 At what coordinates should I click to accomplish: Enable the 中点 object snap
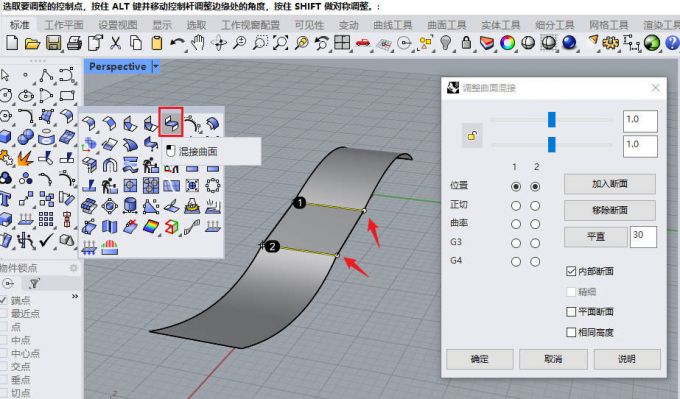(3, 340)
